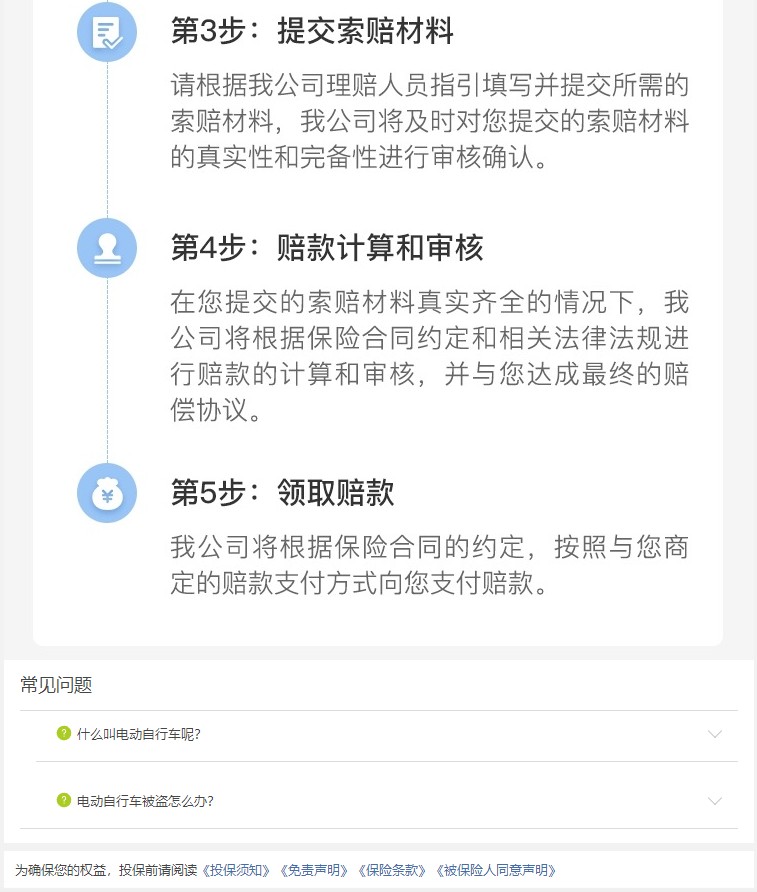Click the green question mark beside 什么叫电动自行车呢
Viewport: 757px width, 892px height.
(64, 733)
